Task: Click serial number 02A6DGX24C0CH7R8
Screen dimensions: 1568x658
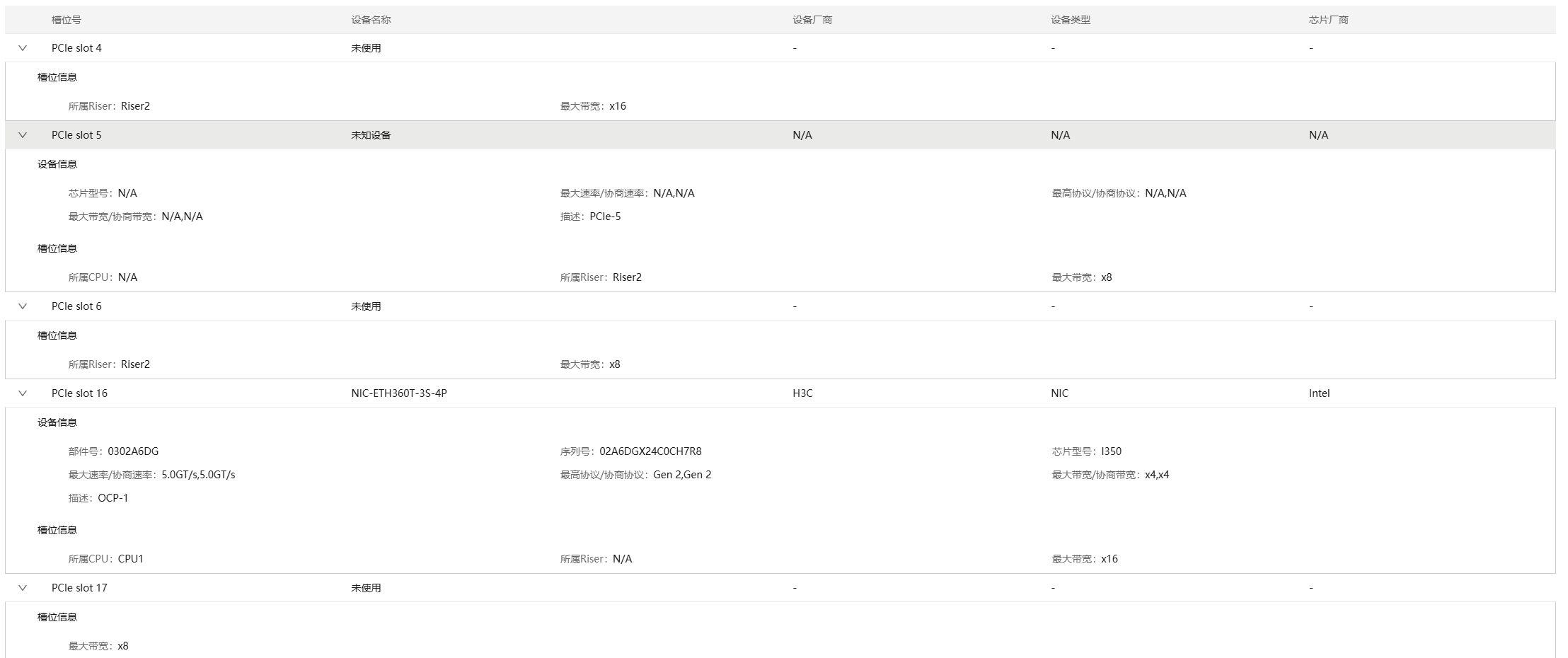Action: 650,451
